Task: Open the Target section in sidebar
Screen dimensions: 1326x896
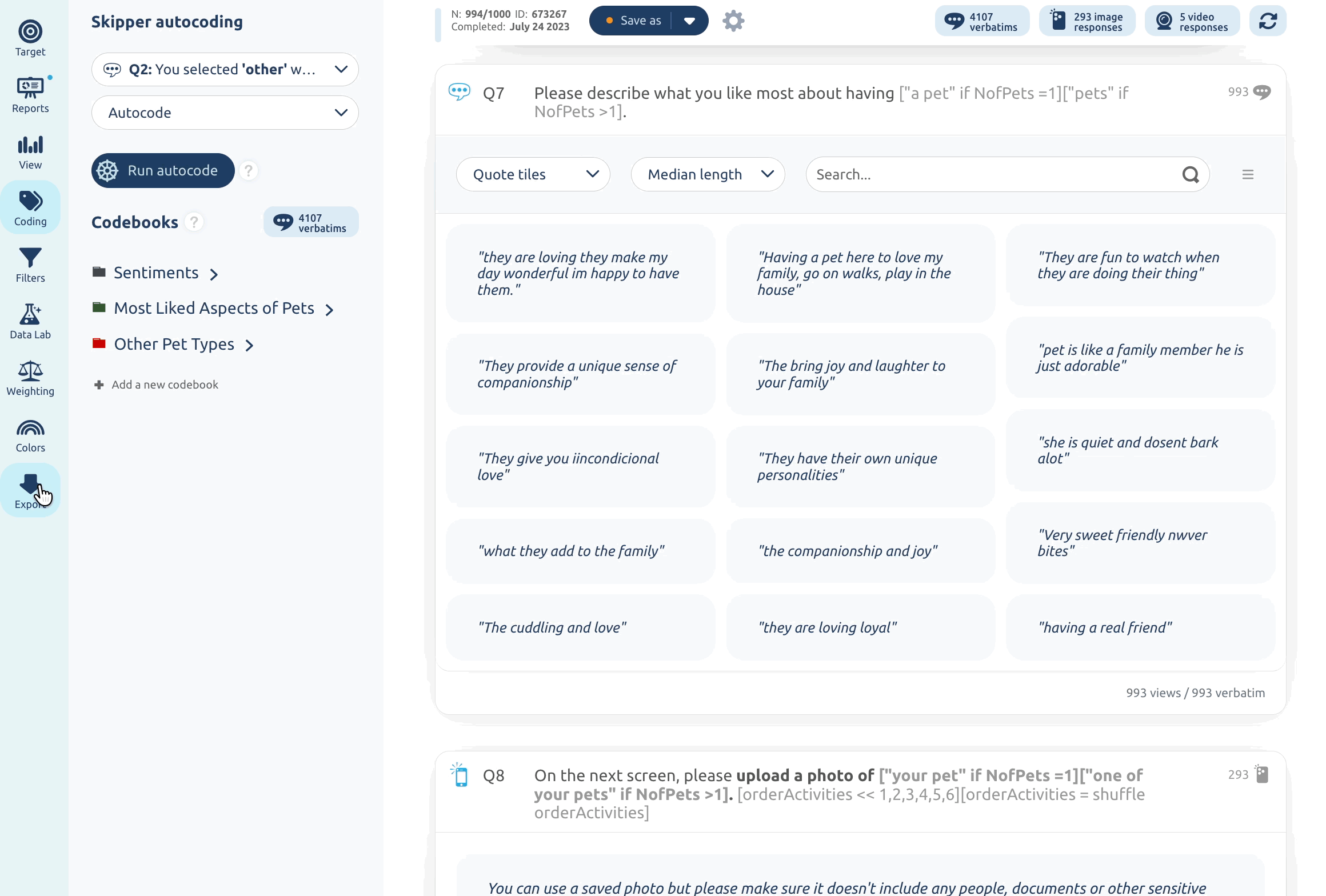Action: click(x=30, y=38)
